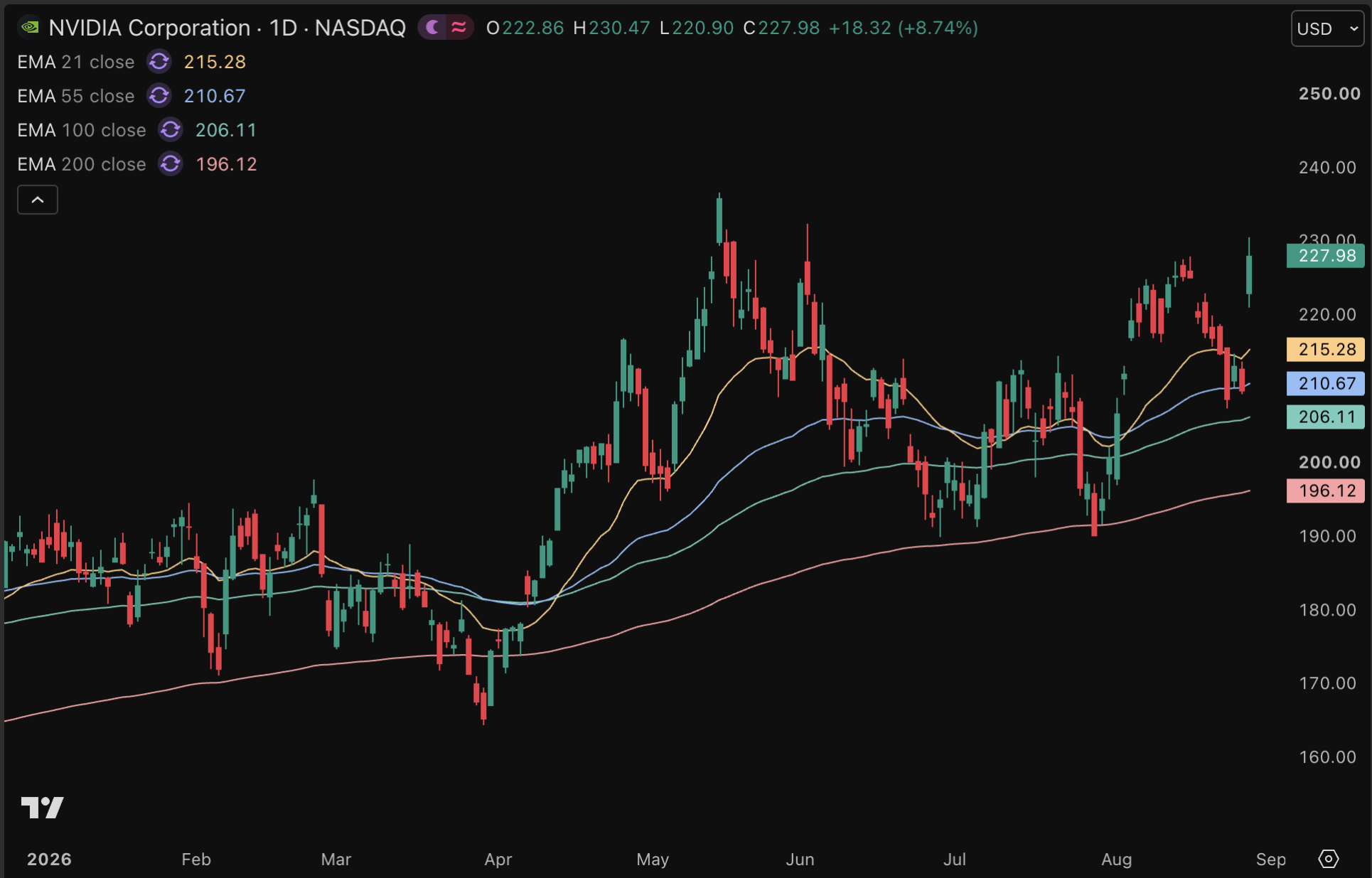This screenshot has width=1372, height=878.
Task: Click the 206.11 value in the EMA 100 legend row
Action: (226, 130)
